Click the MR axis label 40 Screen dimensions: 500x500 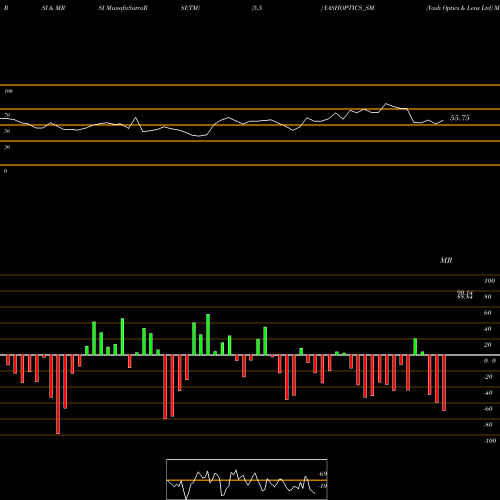pyautogui.click(x=487, y=329)
